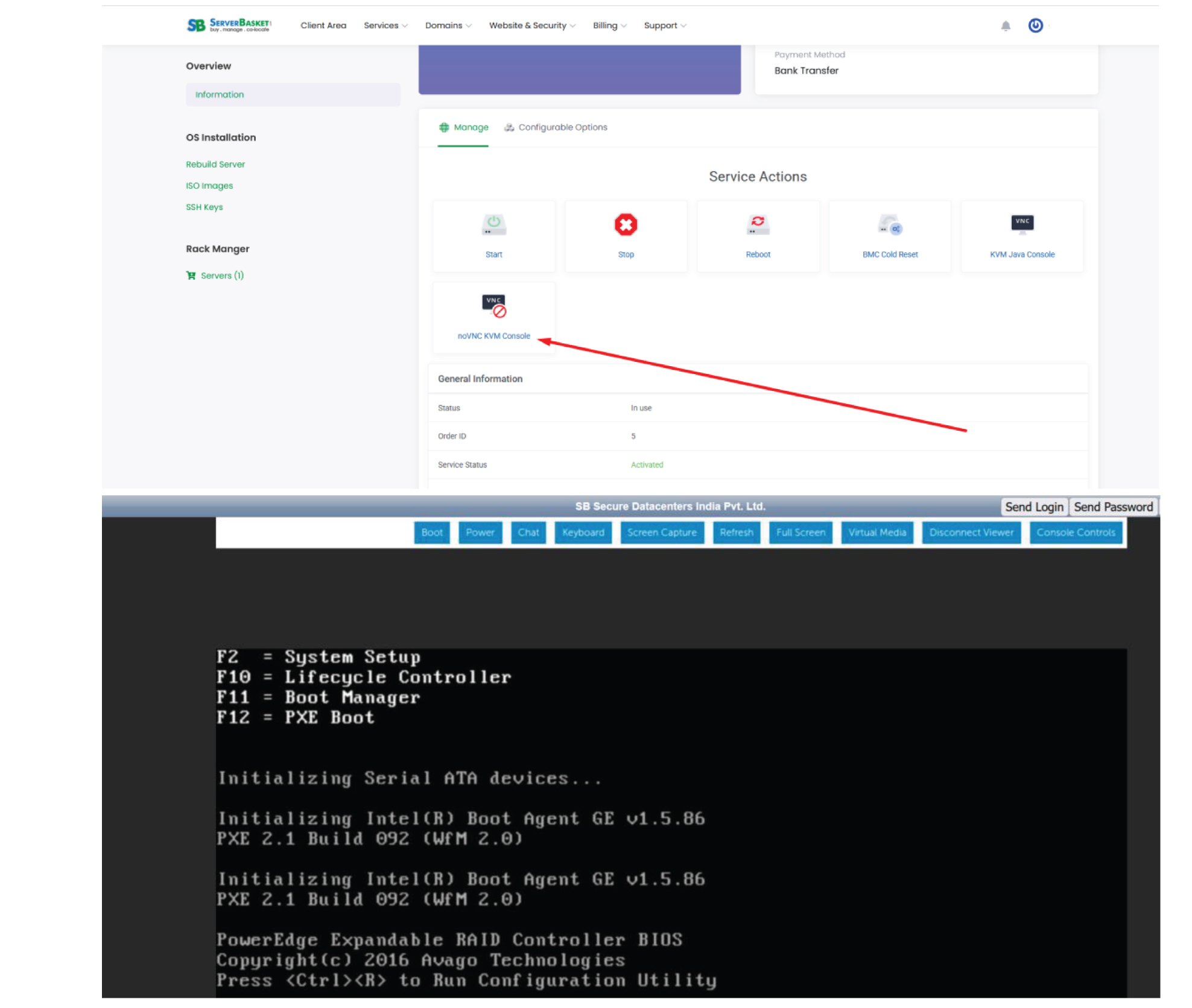Viewport: 1192px width, 1008px height.
Task: Click the ServerBasket logo
Action: point(228,25)
